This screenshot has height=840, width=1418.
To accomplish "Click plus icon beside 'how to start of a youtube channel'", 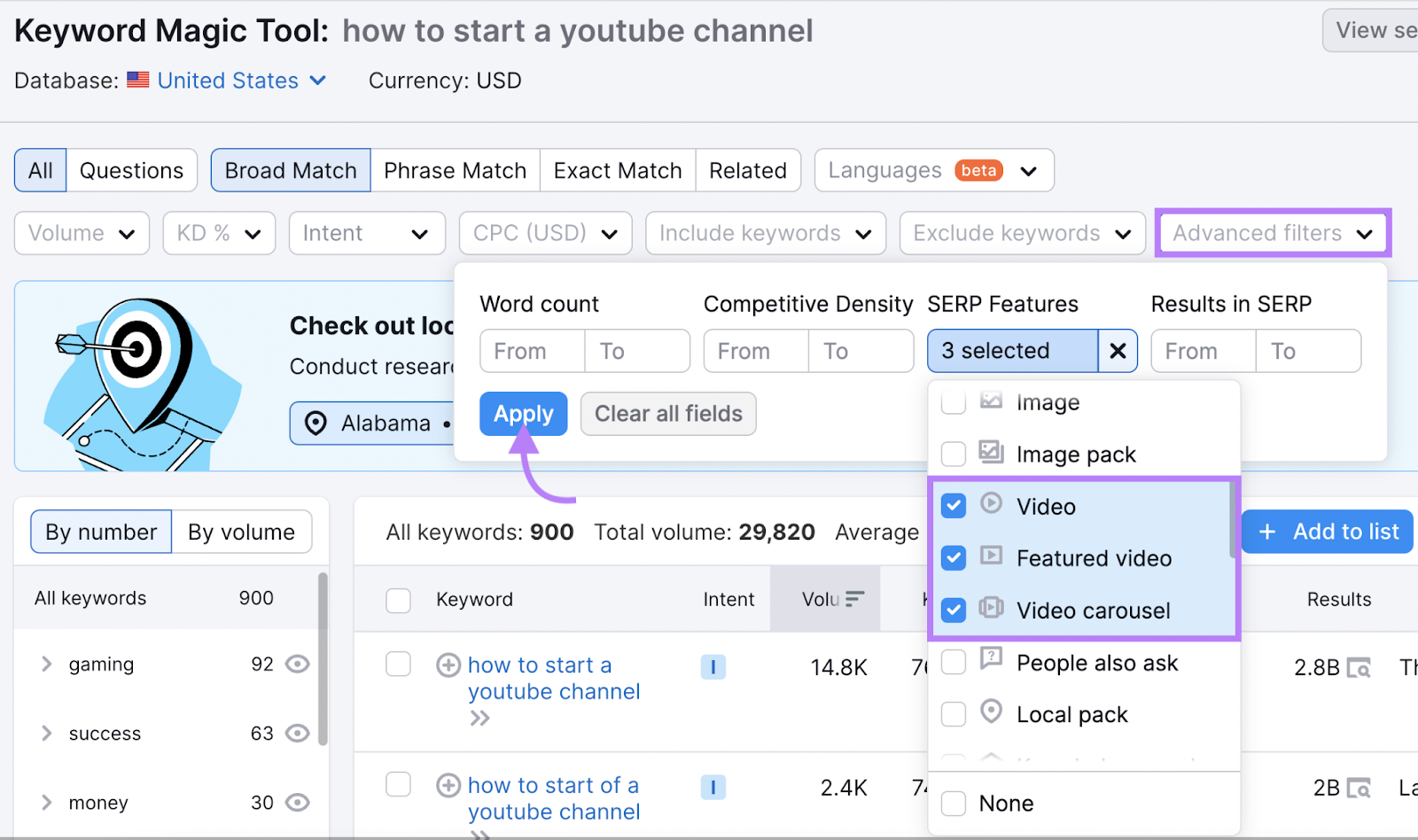I will click(x=448, y=785).
